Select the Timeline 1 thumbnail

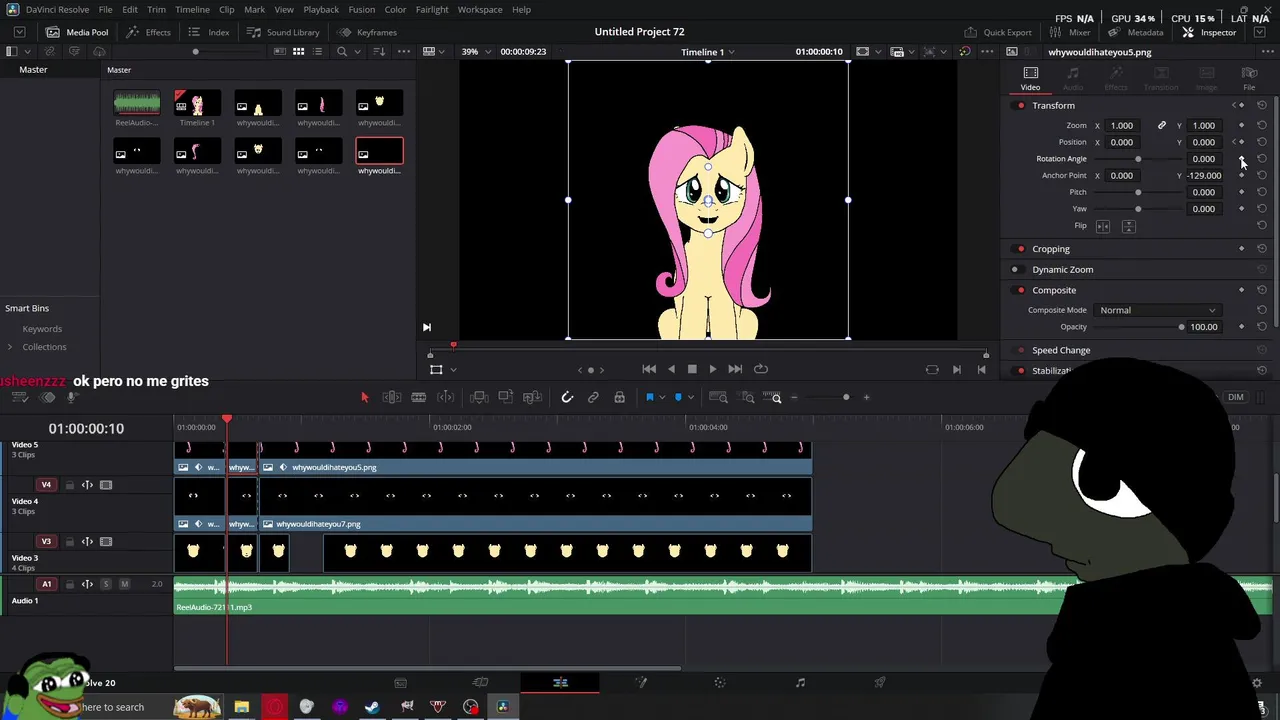pos(197,103)
